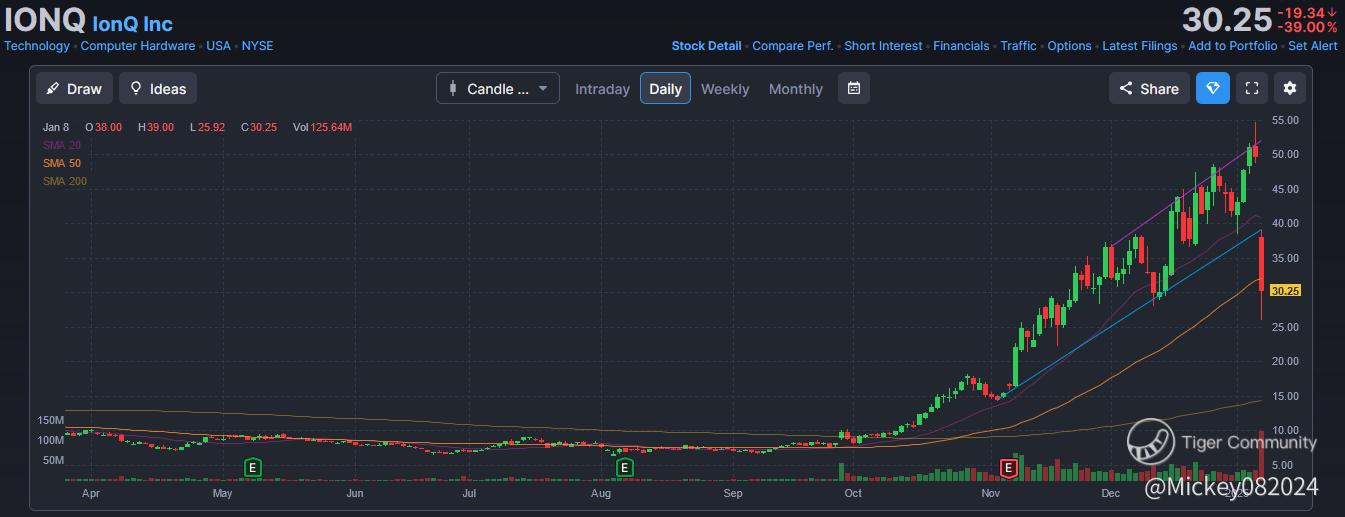Open the Options page
The height and width of the screenshot is (517, 1345).
1069,46
